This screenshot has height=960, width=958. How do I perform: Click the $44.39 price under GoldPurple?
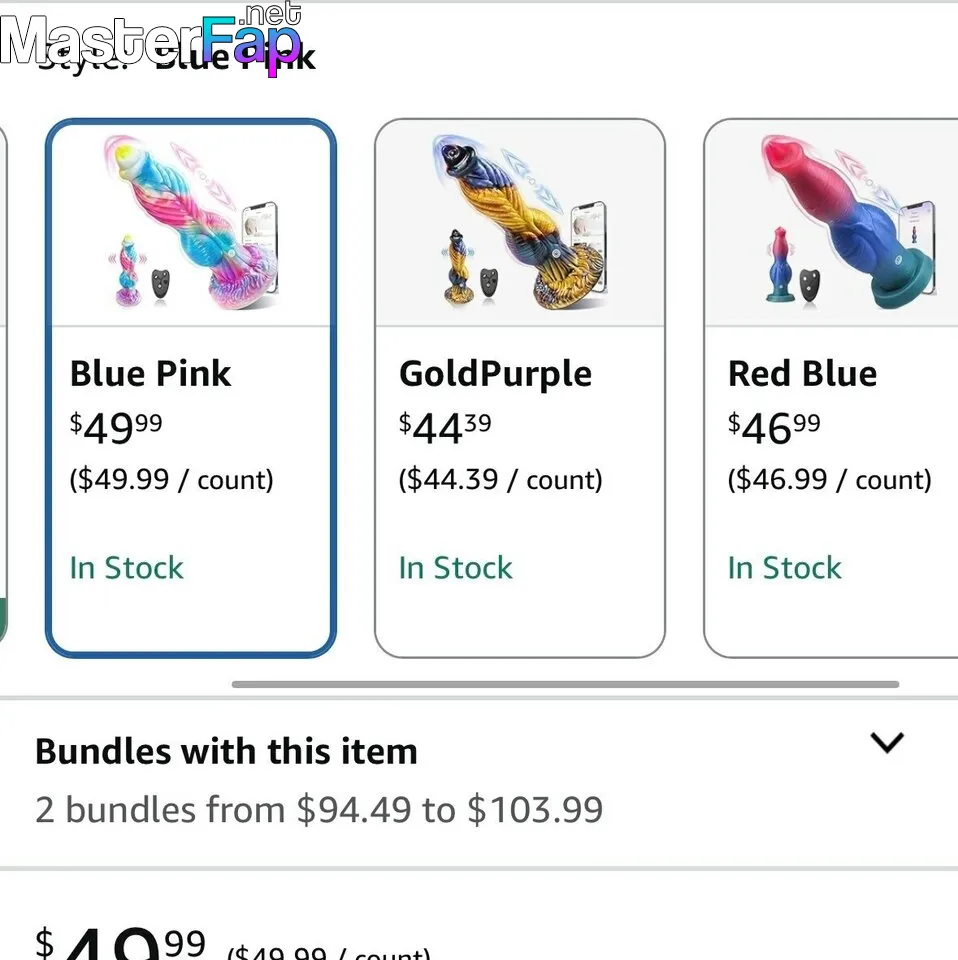tap(445, 428)
